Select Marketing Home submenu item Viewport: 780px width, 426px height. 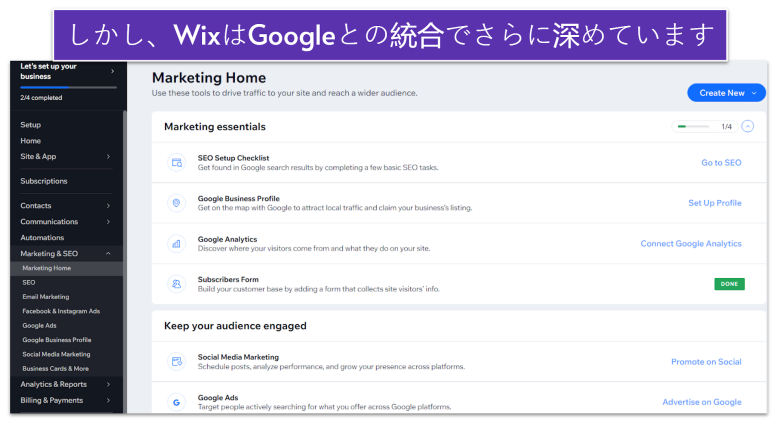pyautogui.click(x=47, y=268)
